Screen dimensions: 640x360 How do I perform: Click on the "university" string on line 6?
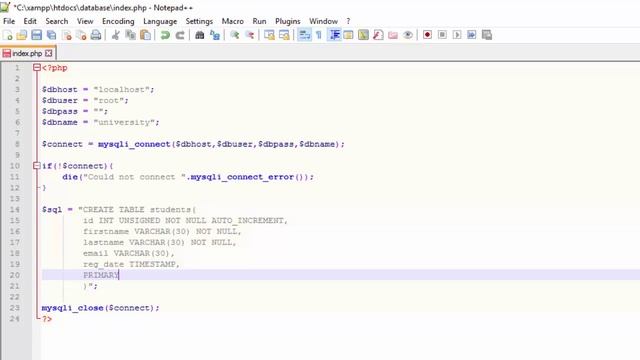[x=124, y=122]
